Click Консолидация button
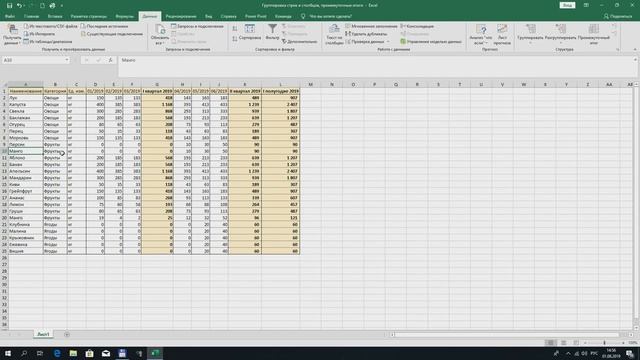640x360 pixels. pyautogui.click(x=417, y=26)
